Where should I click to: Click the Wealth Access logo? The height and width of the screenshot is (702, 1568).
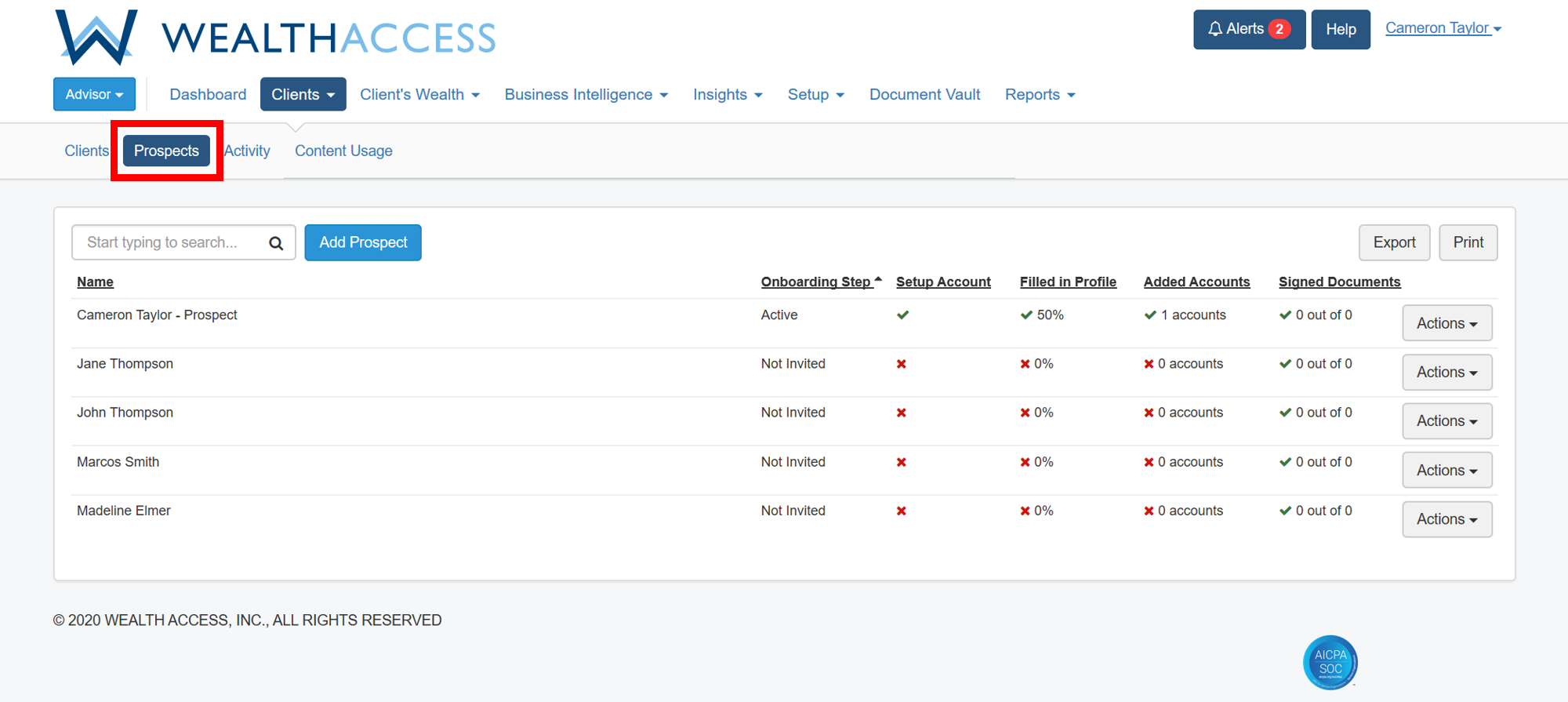(275, 37)
